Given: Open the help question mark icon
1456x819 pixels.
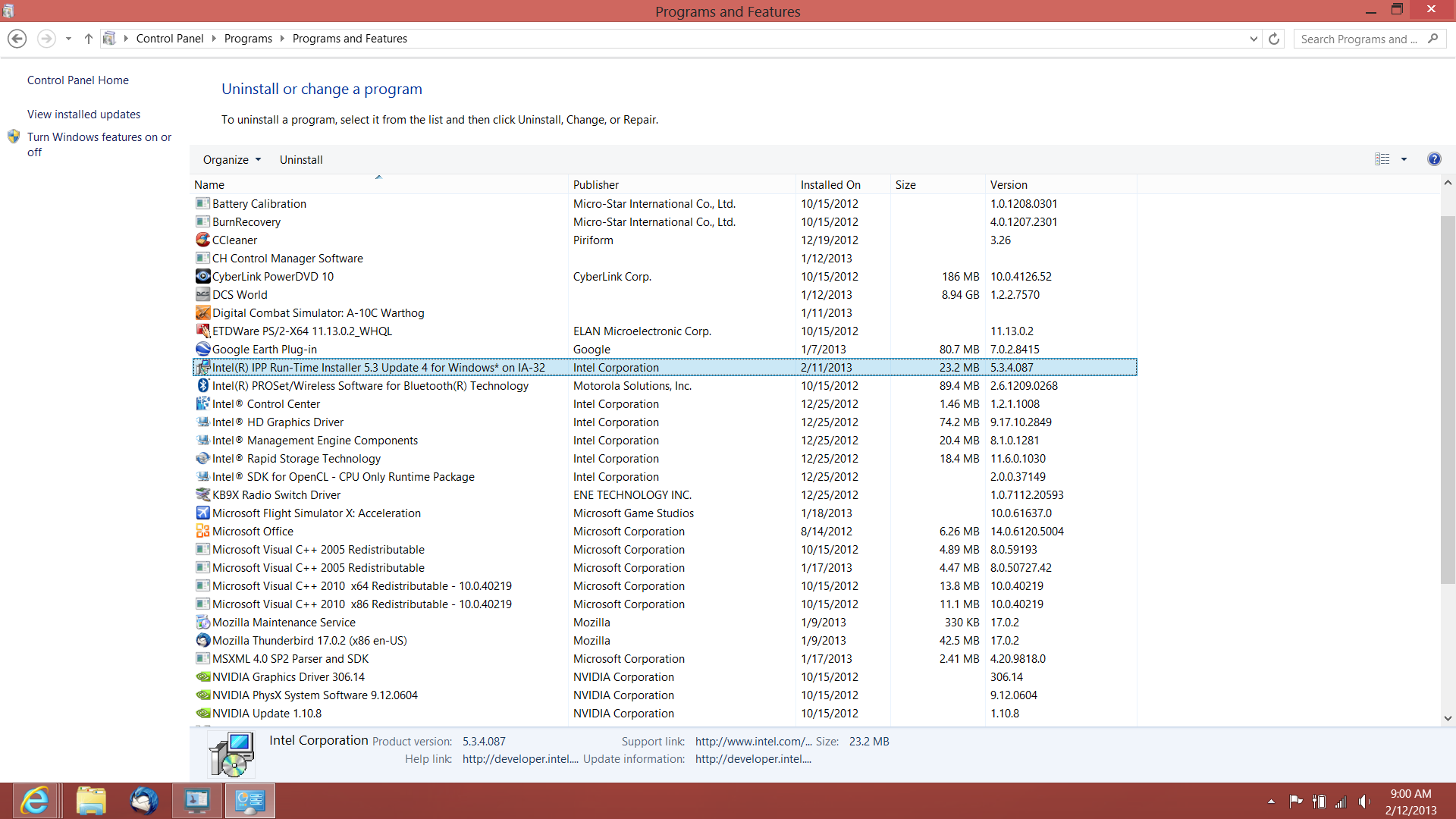Looking at the screenshot, I should tap(1433, 158).
